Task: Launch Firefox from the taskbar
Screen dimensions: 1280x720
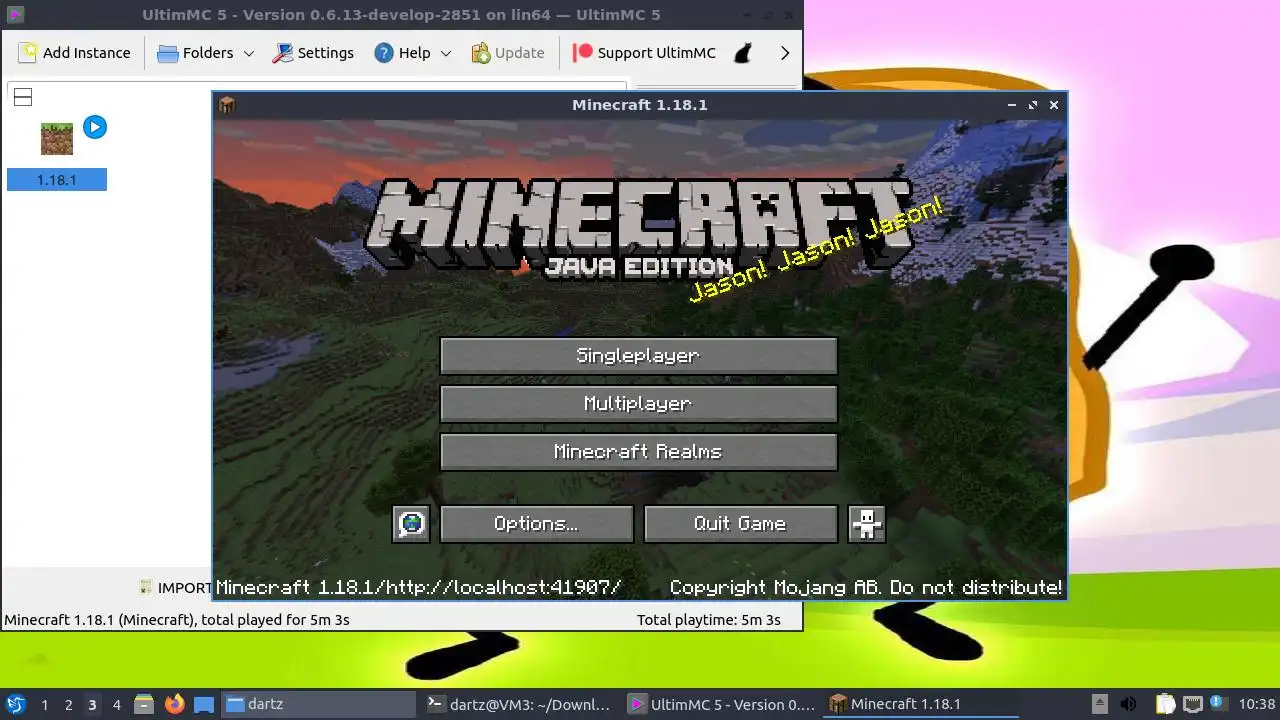Action: click(174, 704)
